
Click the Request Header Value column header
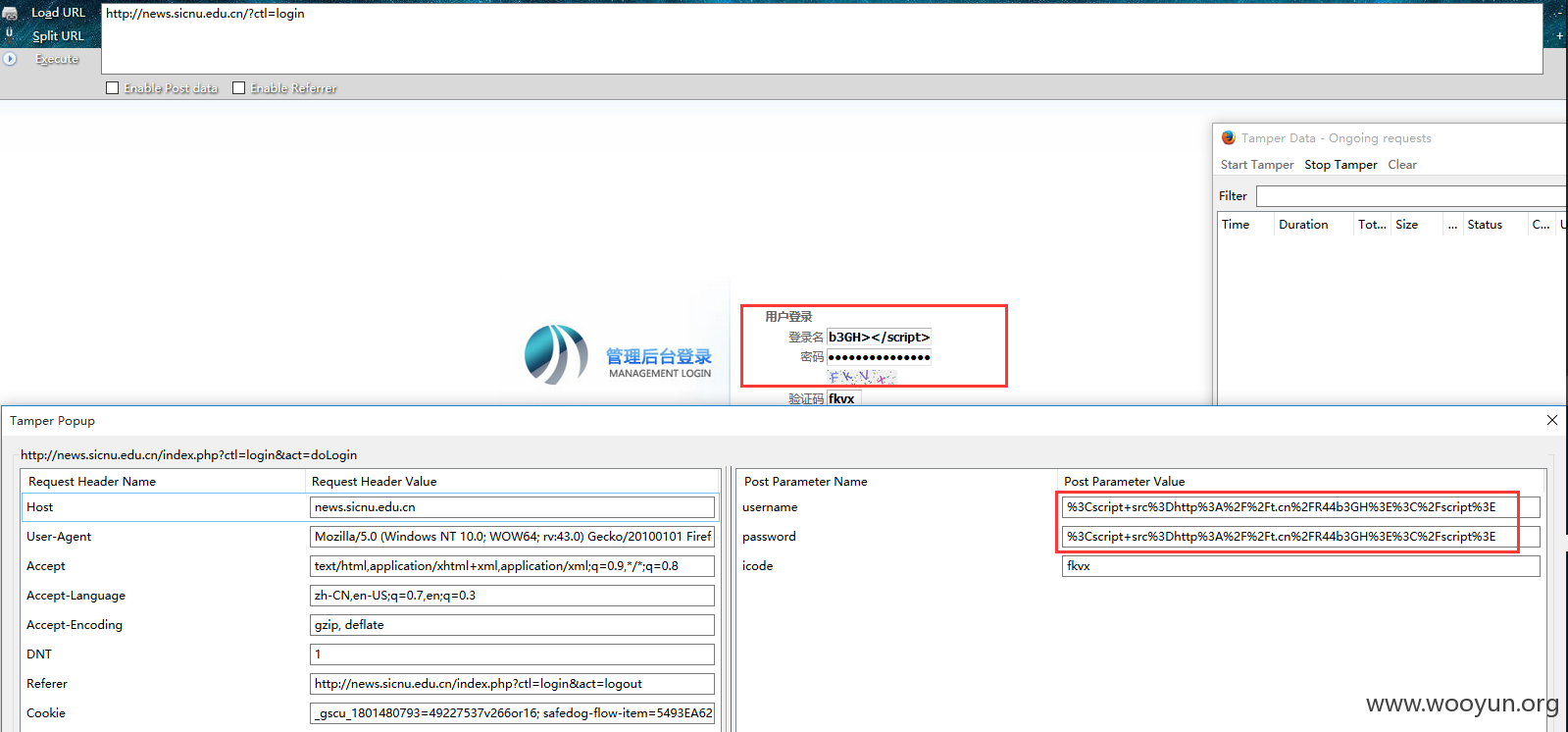[513, 481]
